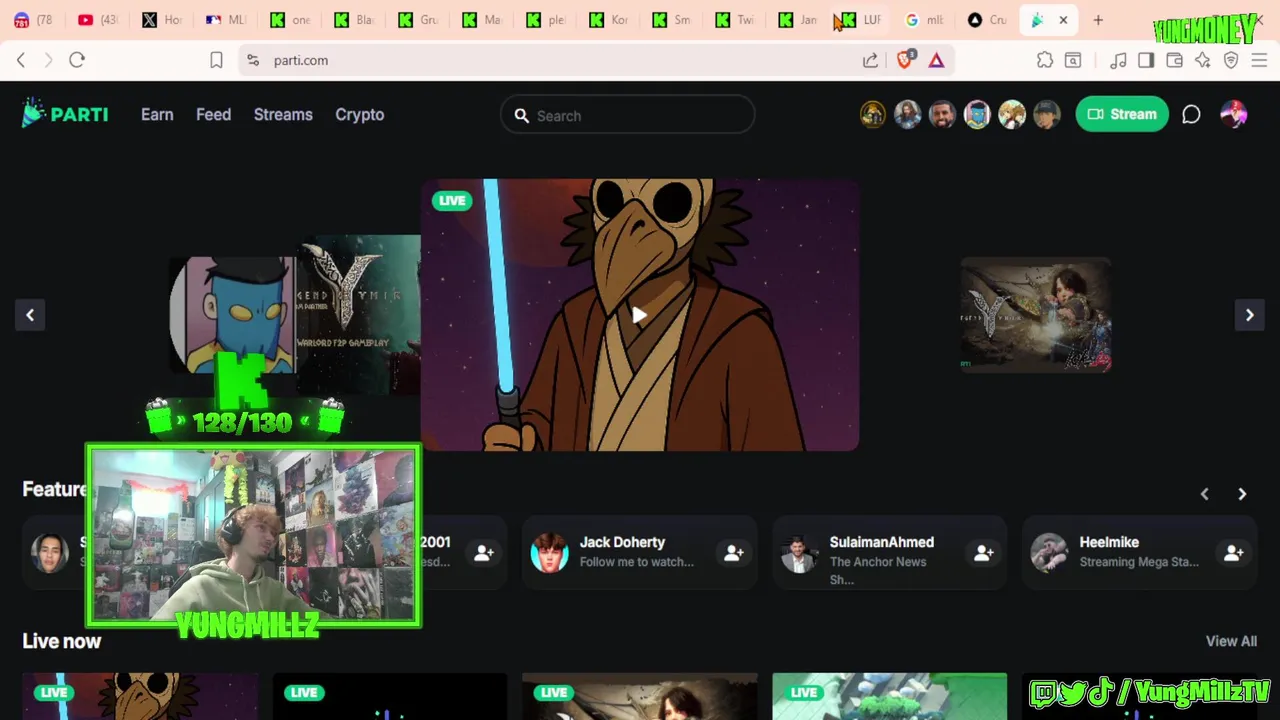Screen dimensions: 1280x720
Task: Click the first followed streamer avatar in header
Action: pos(873,115)
